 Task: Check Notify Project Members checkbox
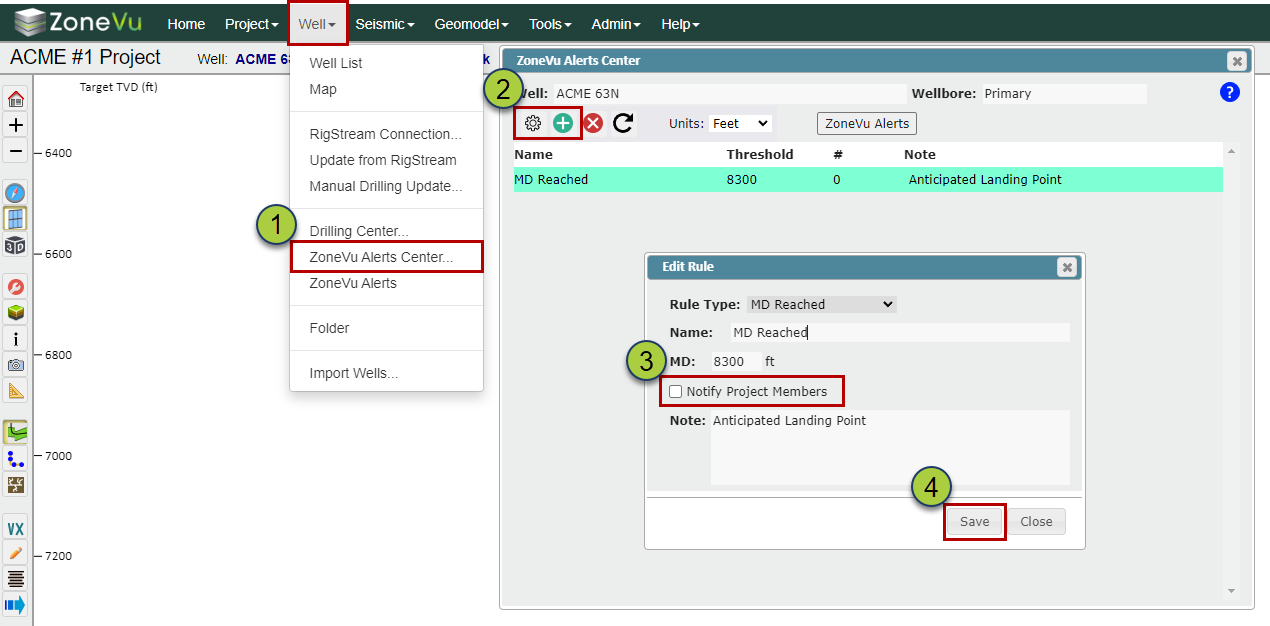[676, 392]
